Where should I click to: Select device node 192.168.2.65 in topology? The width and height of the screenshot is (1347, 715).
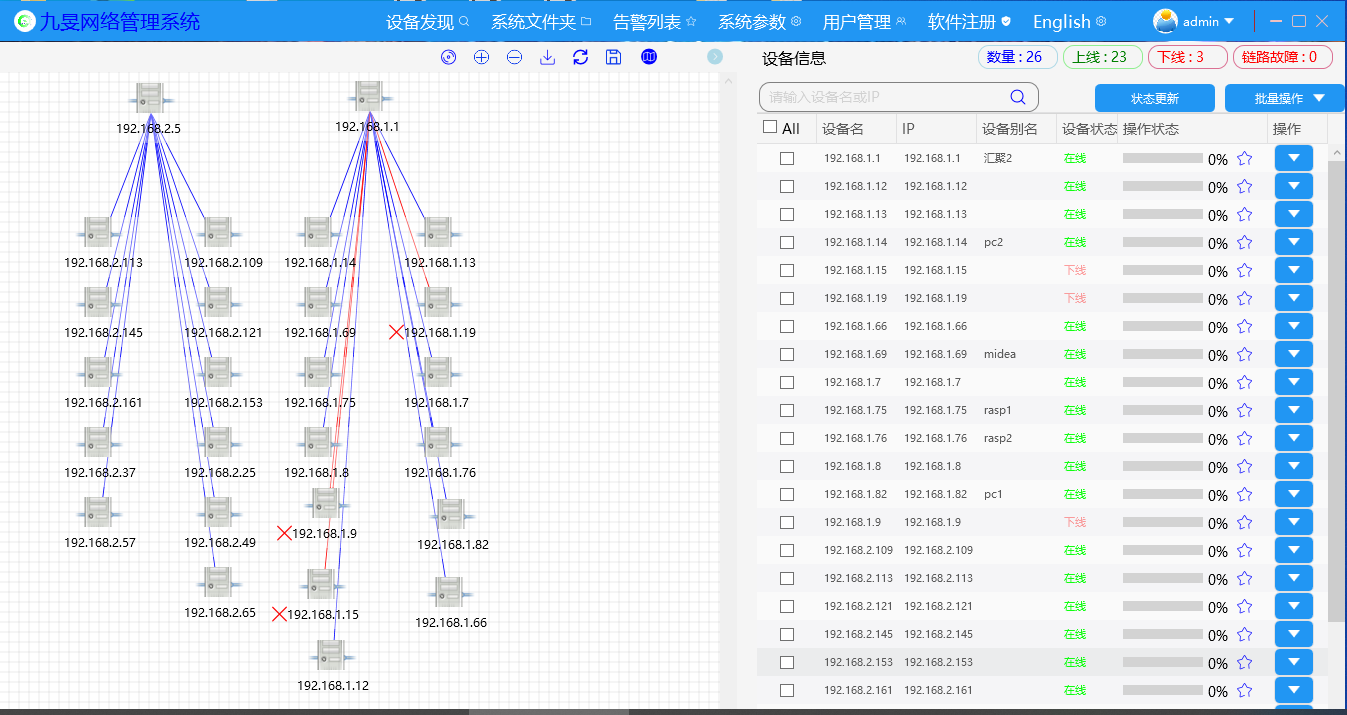coord(216,582)
